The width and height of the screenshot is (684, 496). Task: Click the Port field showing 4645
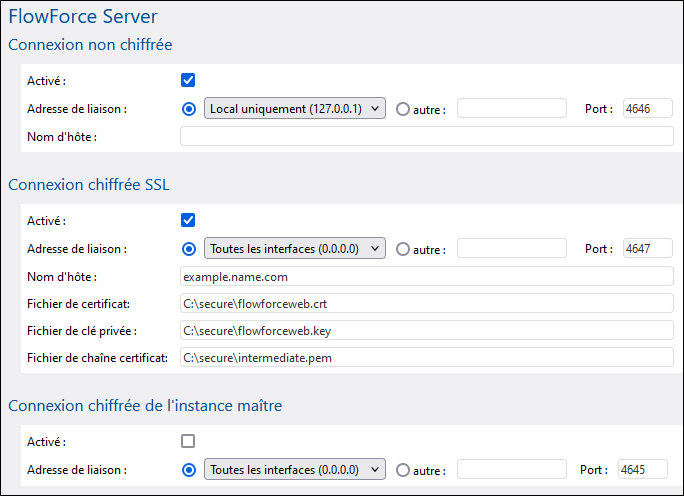[x=643, y=468]
